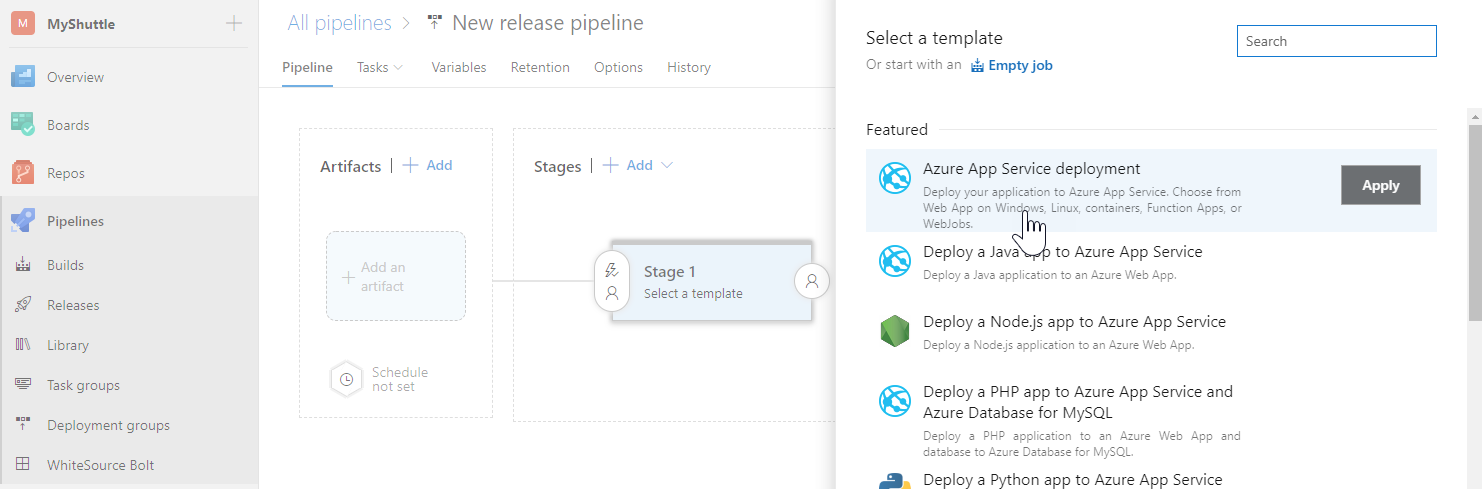
Task: Click the plus icon on artifact placeholder
Action: click(348, 277)
